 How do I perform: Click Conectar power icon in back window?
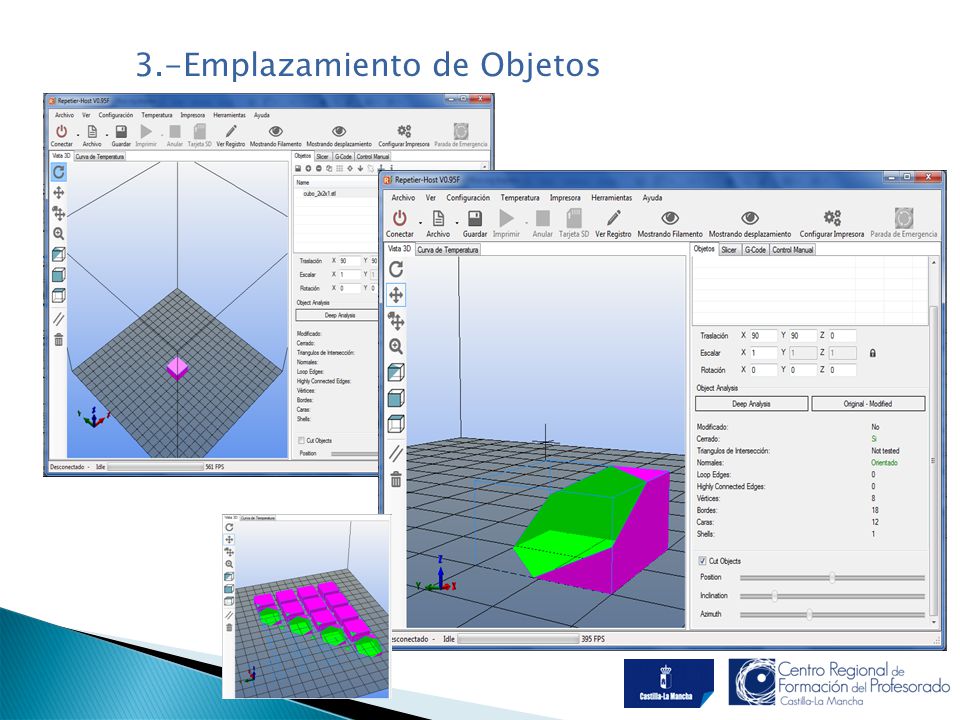pos(61,132)
